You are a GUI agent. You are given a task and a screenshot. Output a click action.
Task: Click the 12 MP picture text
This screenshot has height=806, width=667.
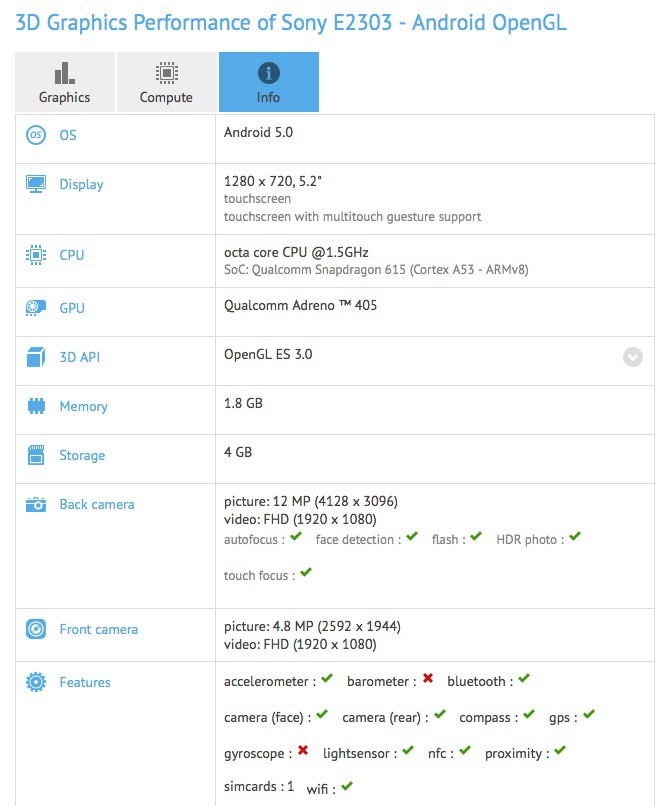point(311,501)
